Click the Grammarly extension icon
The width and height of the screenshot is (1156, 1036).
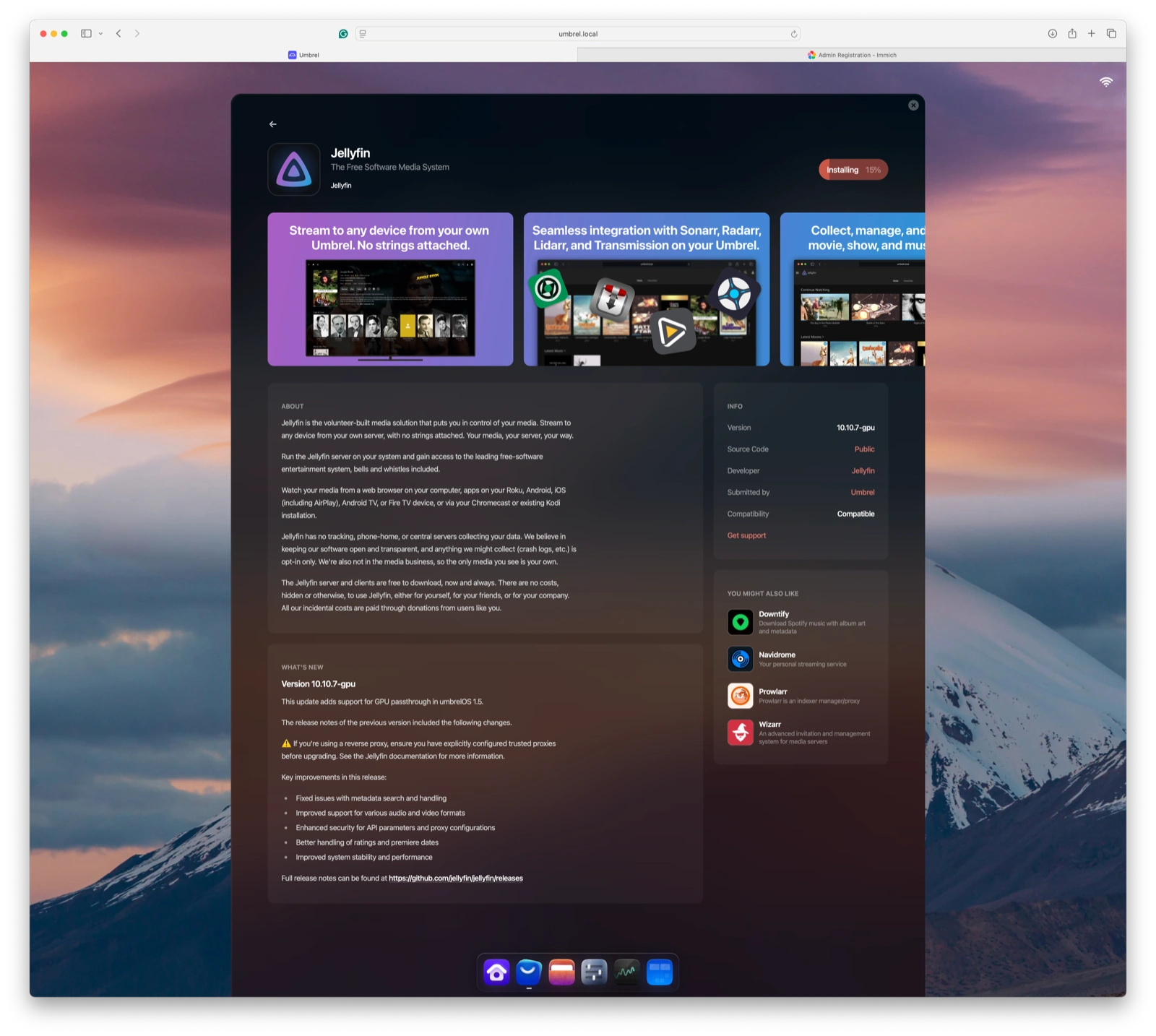[x=343, y=34]
